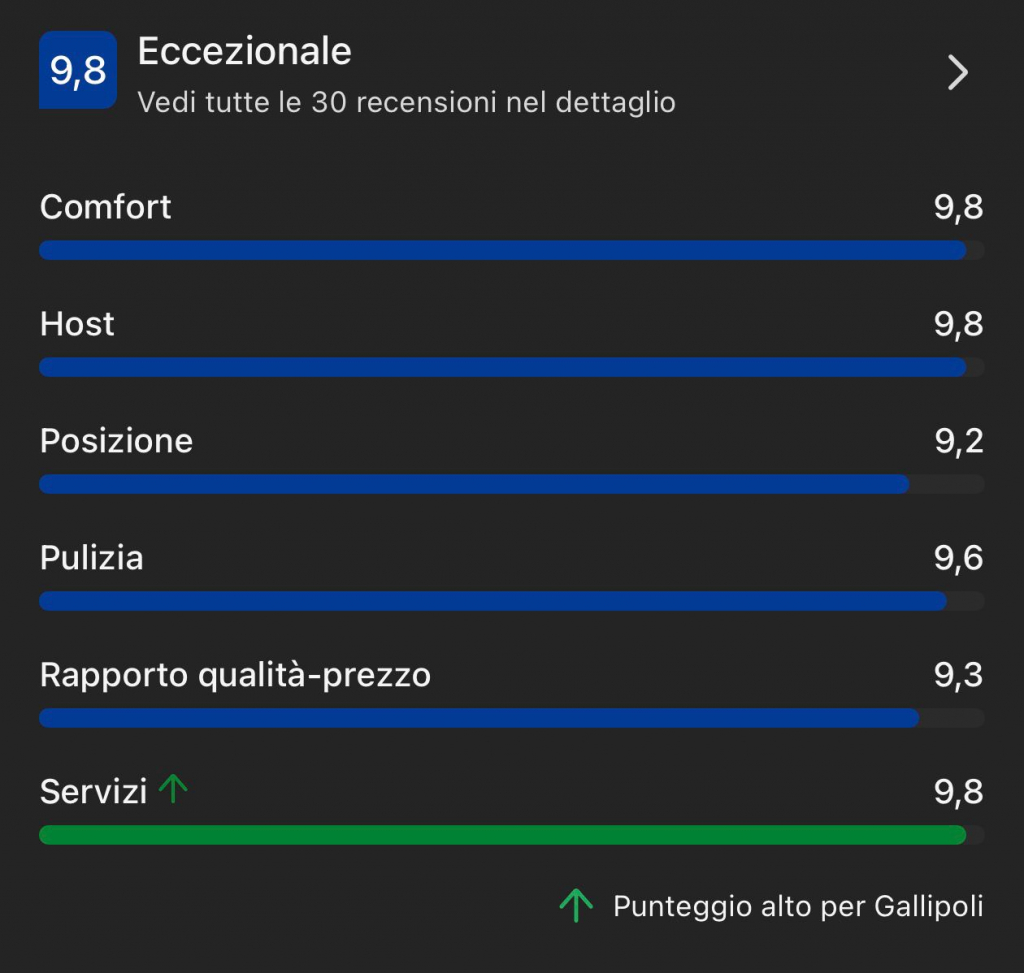Select the Pulizia category label

click(x=91, y=558)
